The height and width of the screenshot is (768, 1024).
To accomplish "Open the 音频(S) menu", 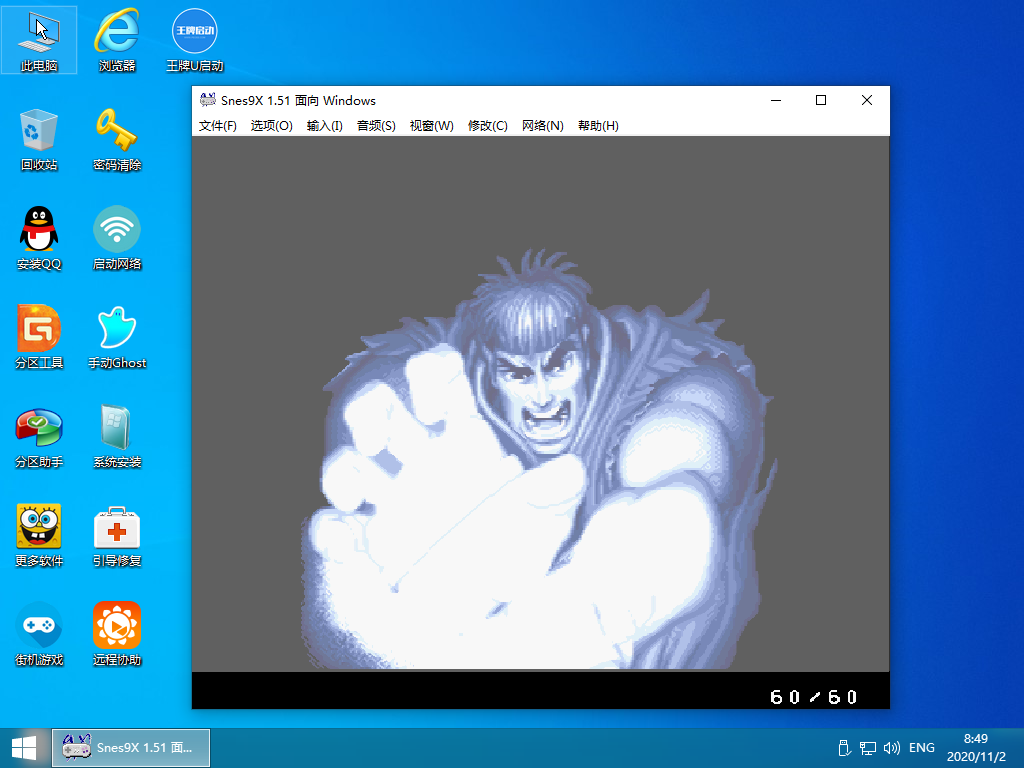I will pos(376,125).
